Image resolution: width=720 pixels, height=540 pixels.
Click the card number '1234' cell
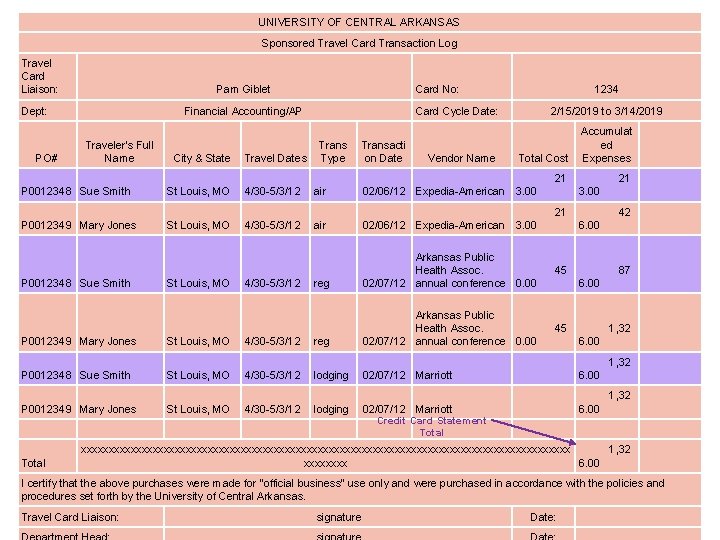pos(607,77)
